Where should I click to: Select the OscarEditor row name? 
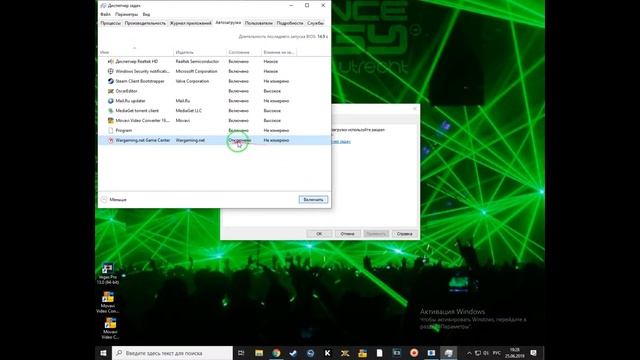[x=127, y=91]
